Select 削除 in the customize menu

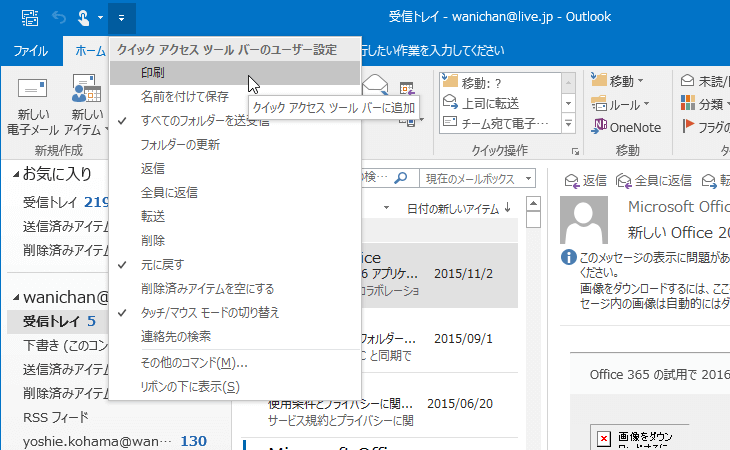[x=235, y=241]
